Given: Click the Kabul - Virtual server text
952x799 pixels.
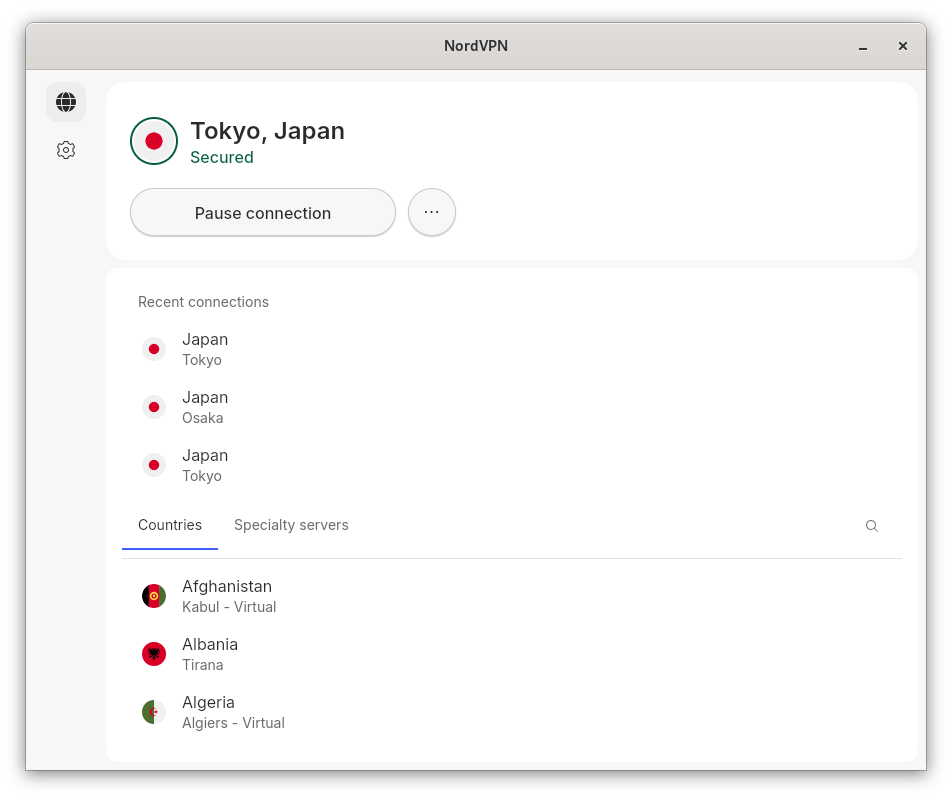Looking at the screenshot, I should [x=229, y=607].
